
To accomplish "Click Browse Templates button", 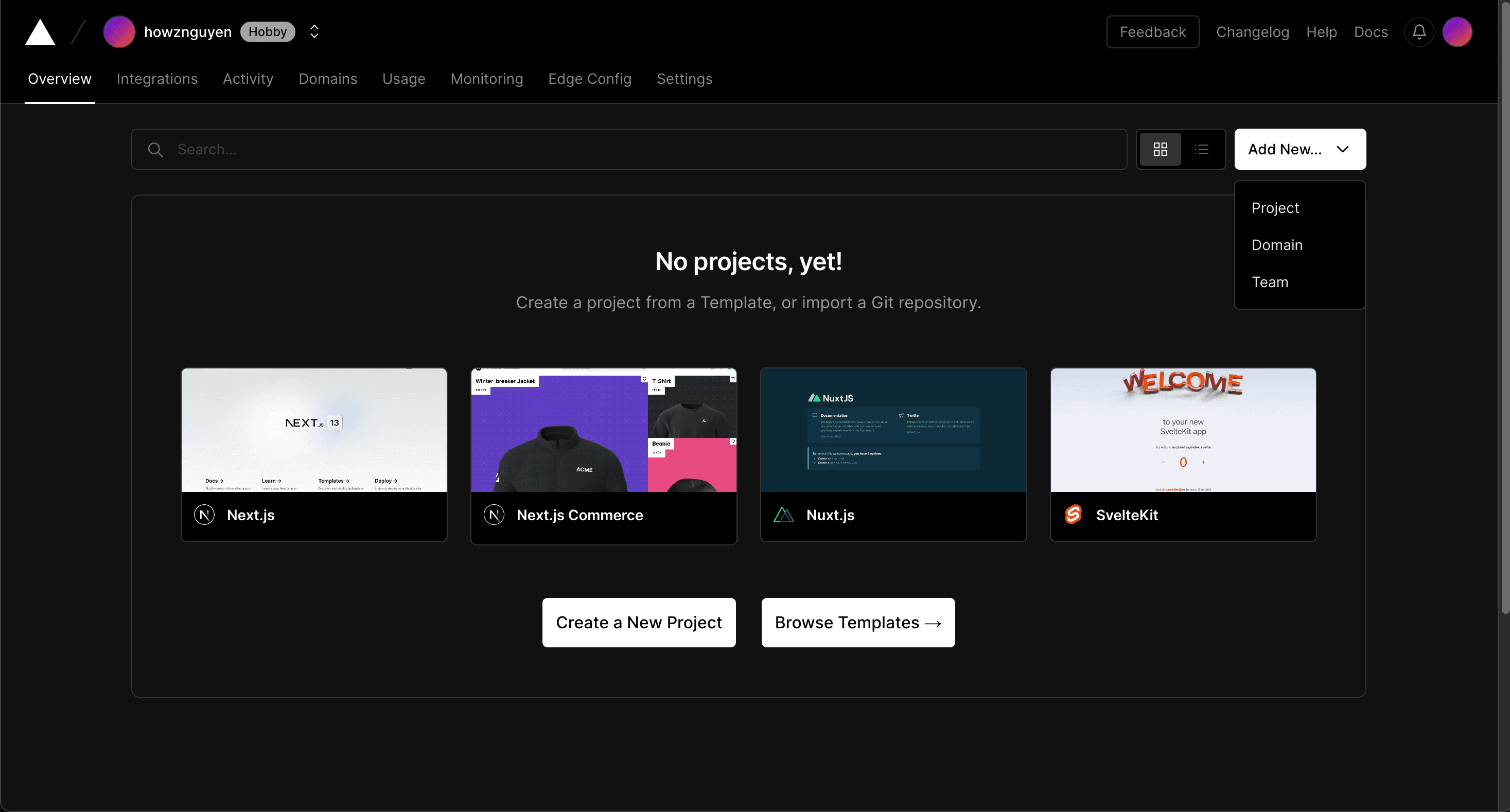I will (x=858, y=623).
